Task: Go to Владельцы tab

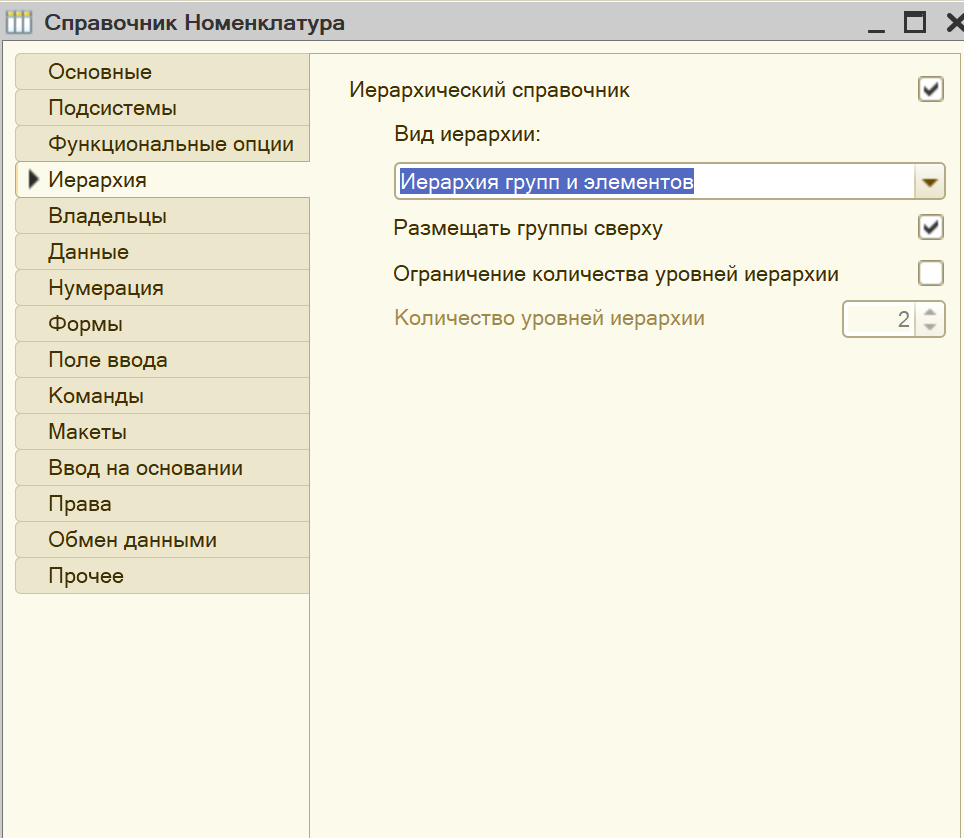Action: [x=162, y=216]
